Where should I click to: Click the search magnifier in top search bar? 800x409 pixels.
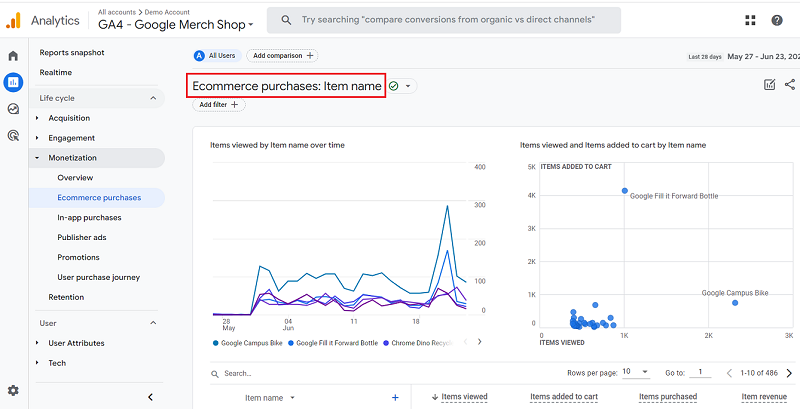click(x=287, y=20)
